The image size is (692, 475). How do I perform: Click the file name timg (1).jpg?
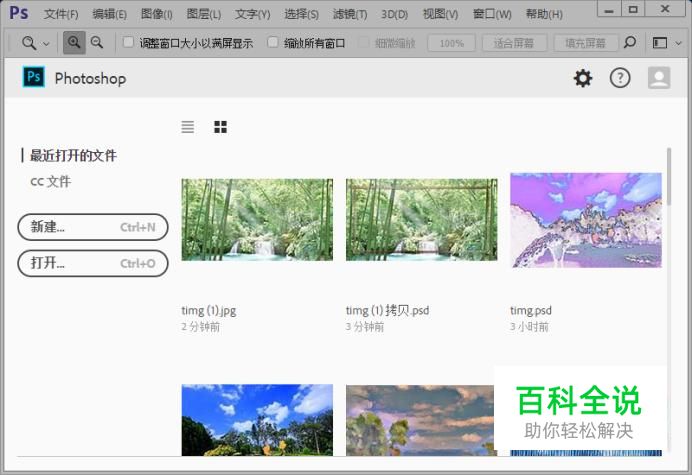coord(209,311)
